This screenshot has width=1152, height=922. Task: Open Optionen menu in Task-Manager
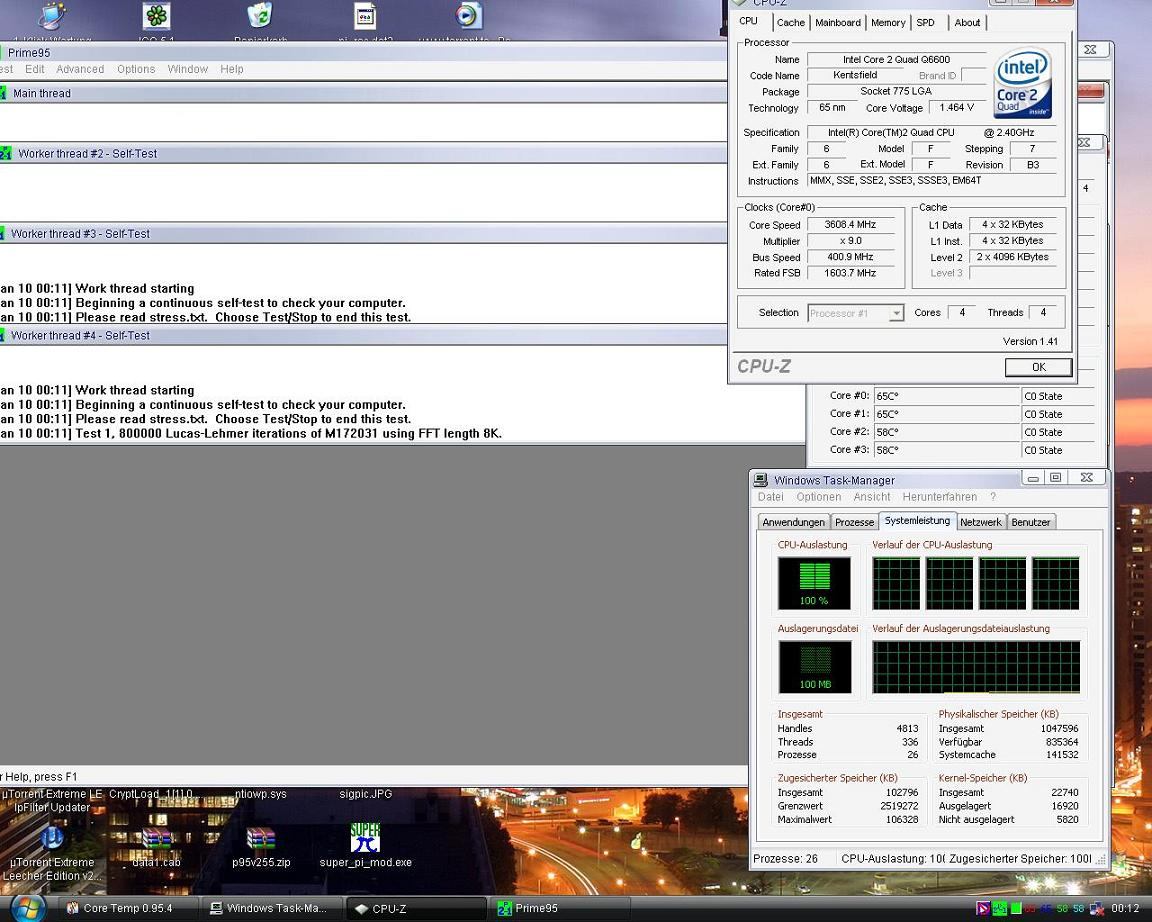[818, 497]
